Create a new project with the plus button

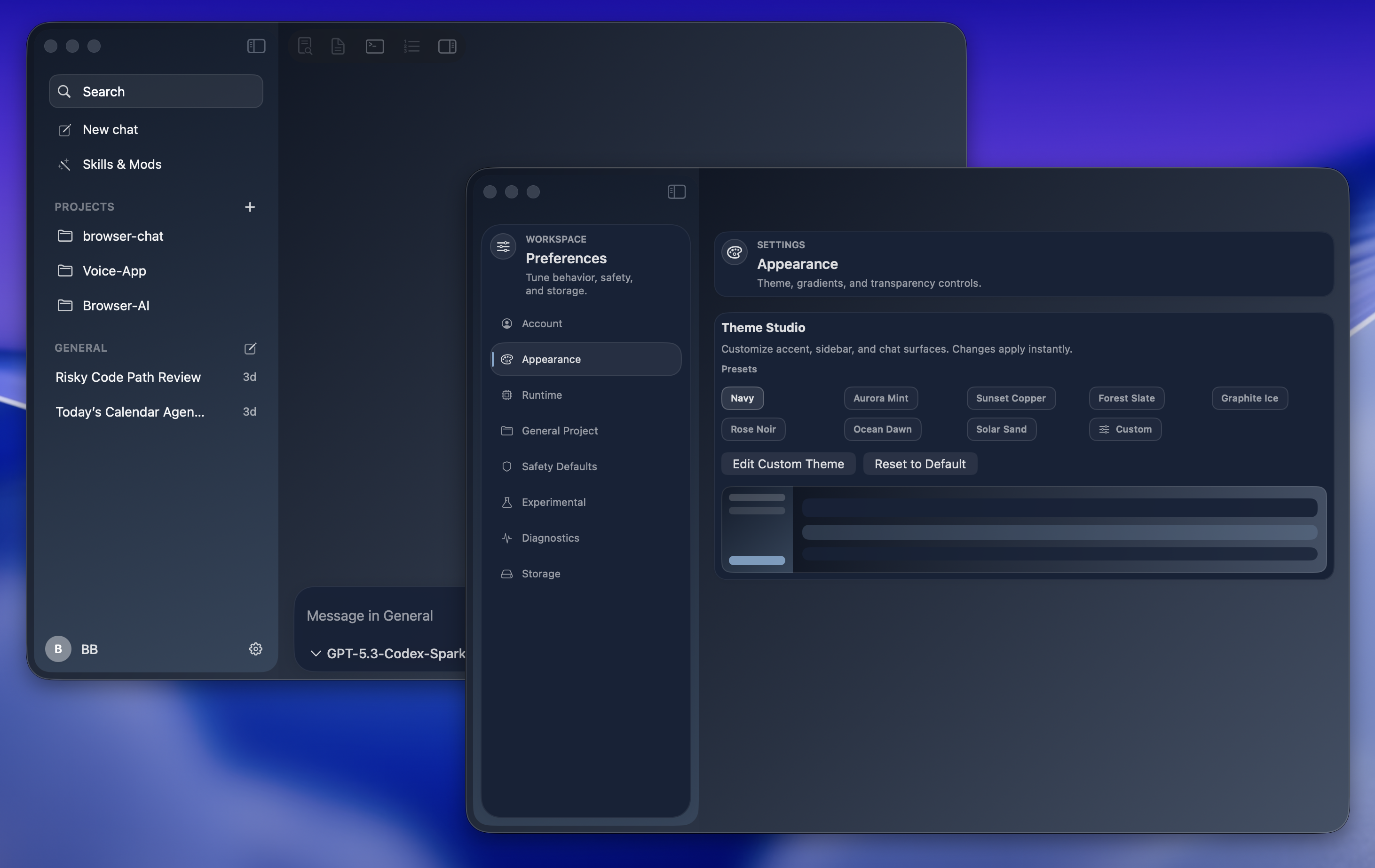coord(250,207)
